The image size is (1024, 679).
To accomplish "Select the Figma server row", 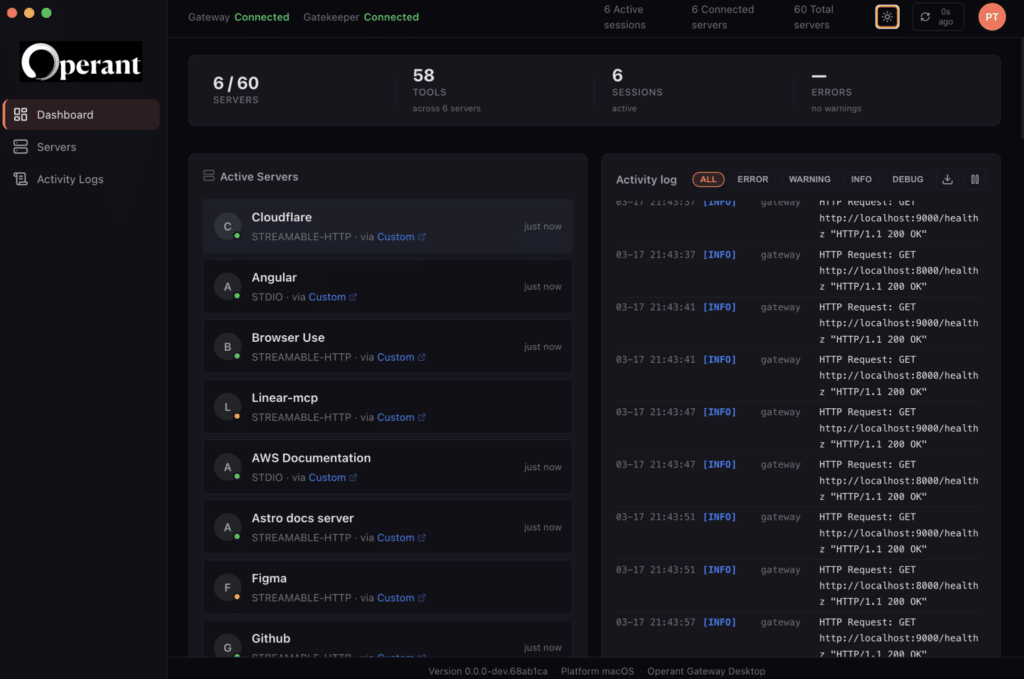I will [x=387, y=588].
